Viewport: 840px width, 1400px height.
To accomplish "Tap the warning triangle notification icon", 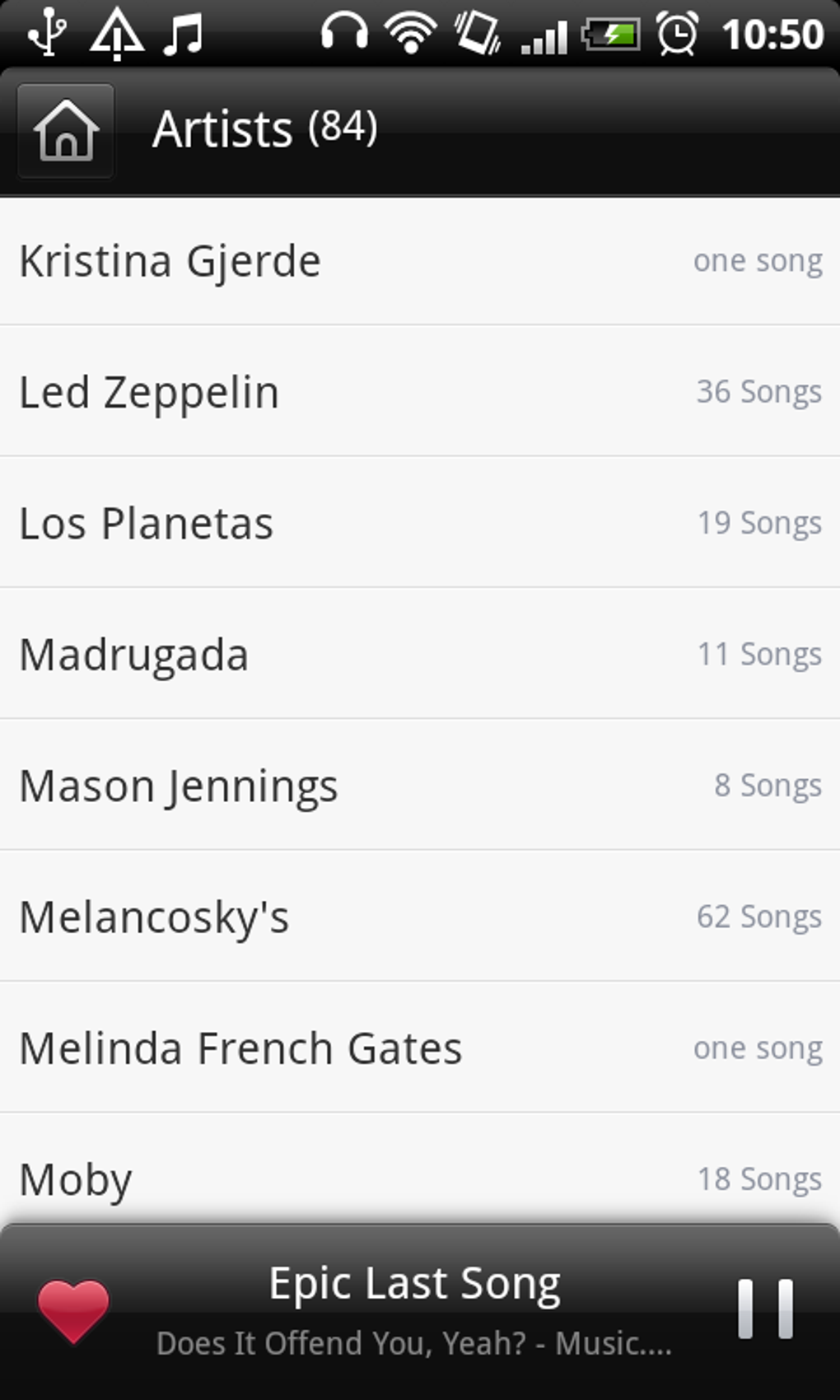I will (x=117, y=35).
